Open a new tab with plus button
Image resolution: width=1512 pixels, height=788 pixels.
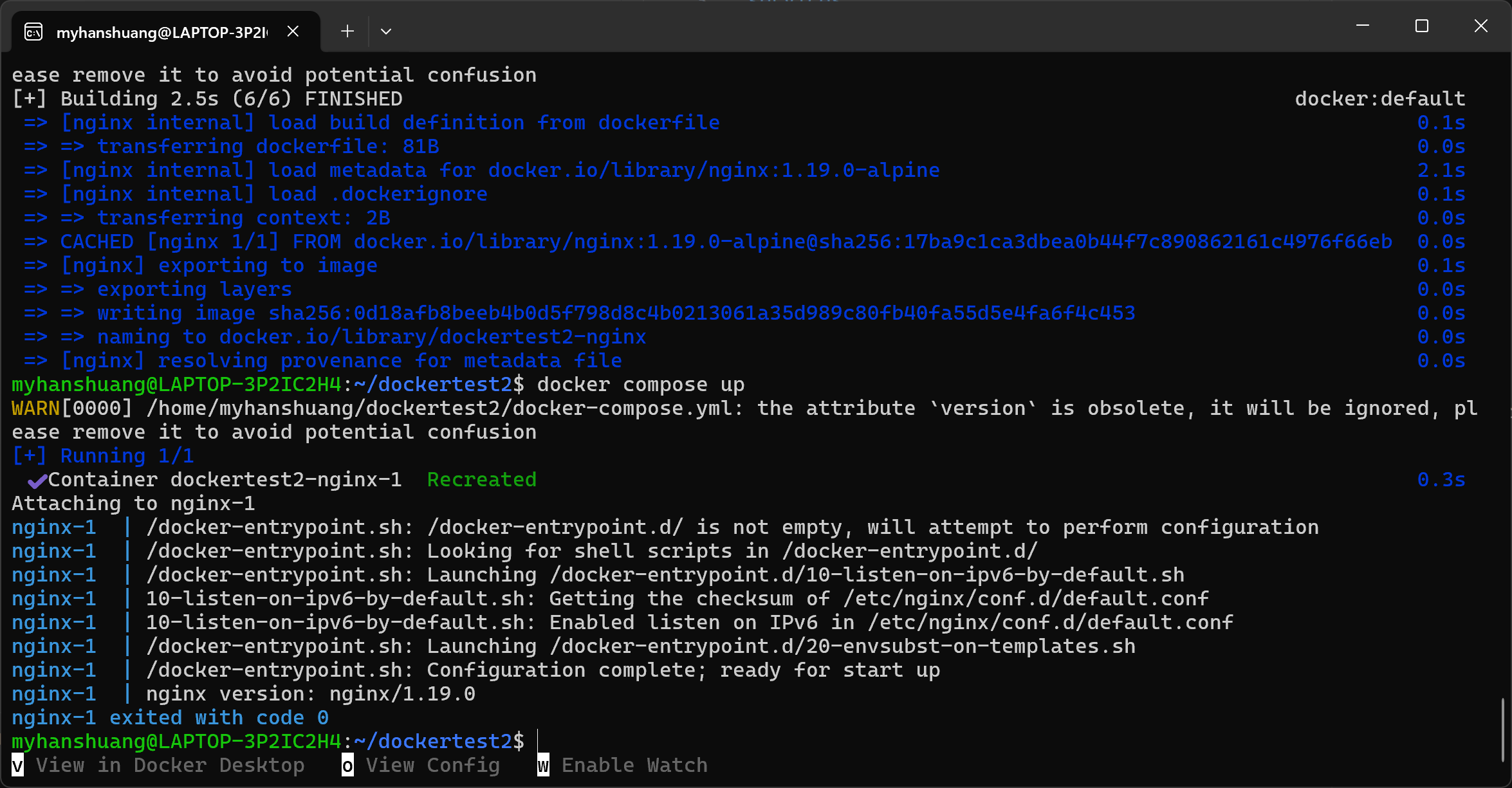click(x=347, y=31)
